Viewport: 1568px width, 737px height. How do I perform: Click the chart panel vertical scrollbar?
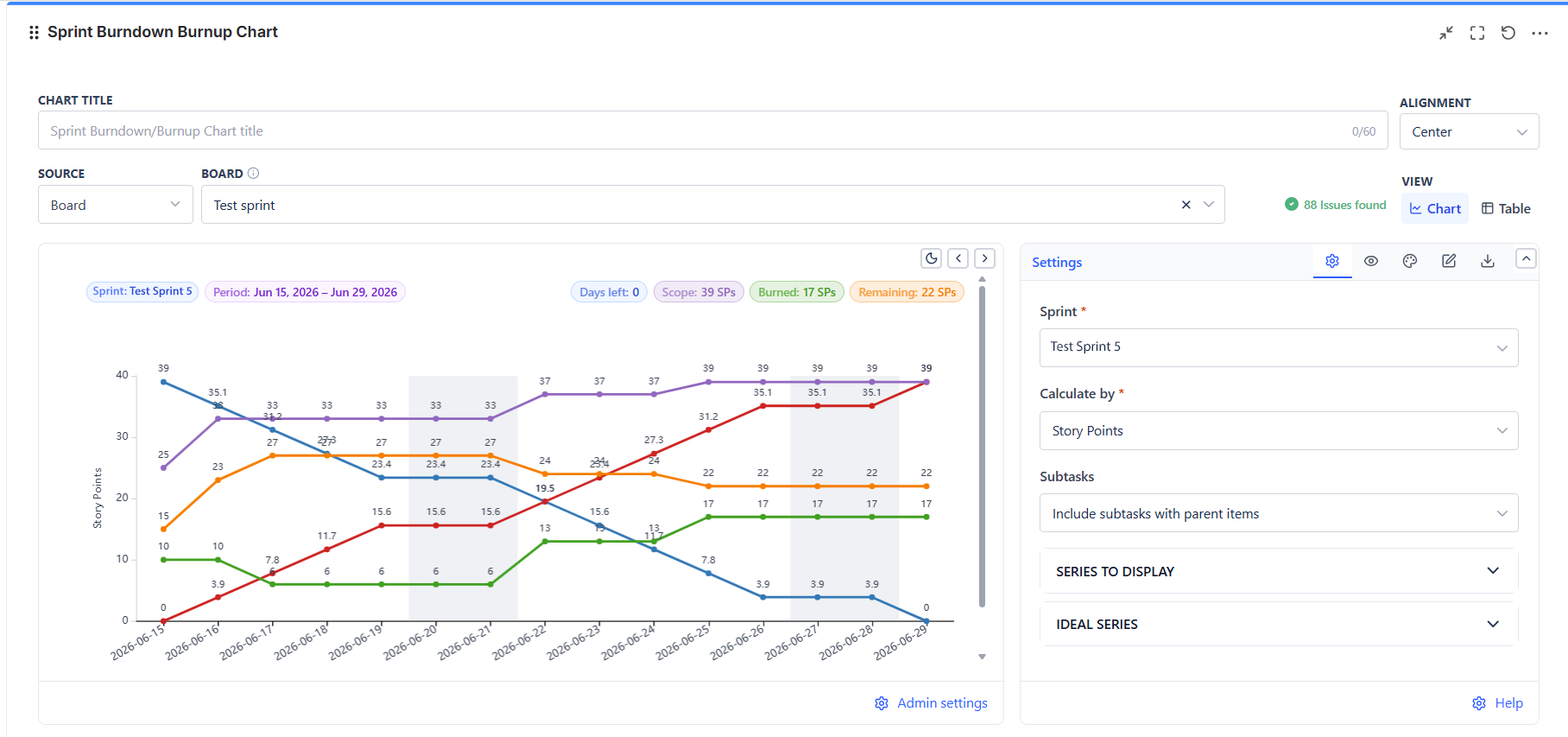point(982,446)
